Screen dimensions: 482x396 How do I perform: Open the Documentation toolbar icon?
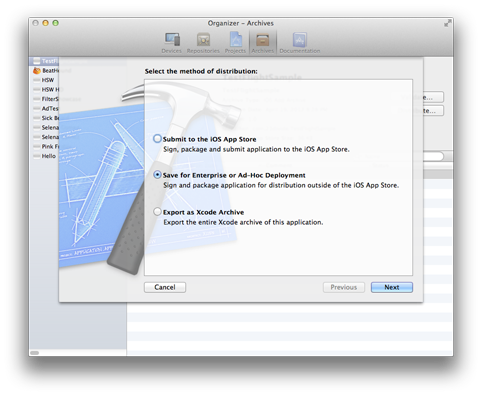coord(300,43)
